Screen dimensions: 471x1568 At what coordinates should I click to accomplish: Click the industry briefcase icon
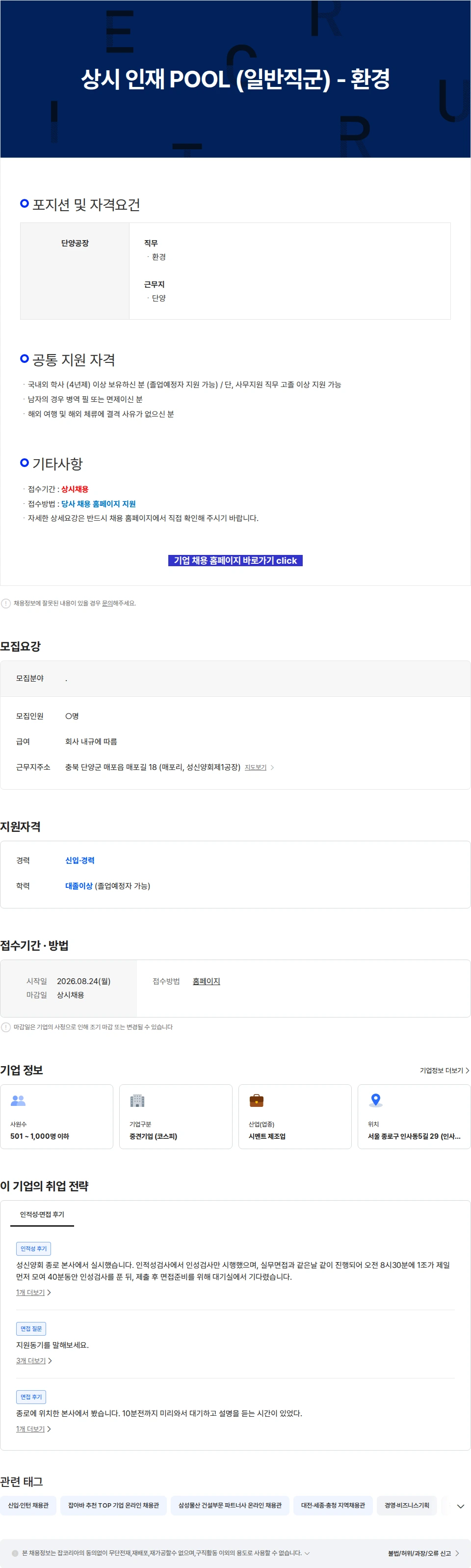256,1100
